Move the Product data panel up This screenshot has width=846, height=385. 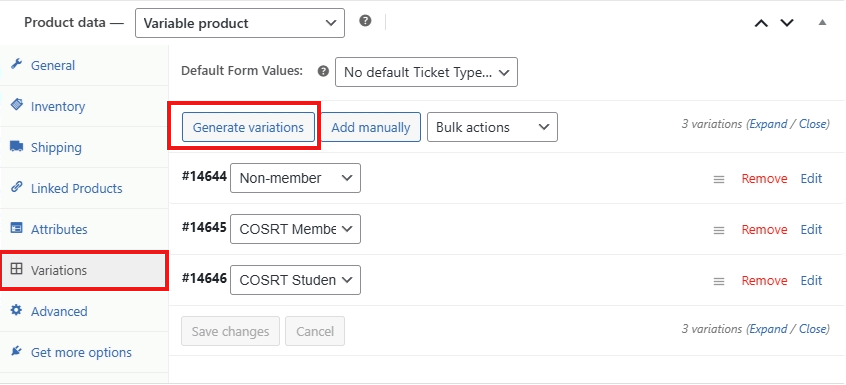pyautogui.click(x=761, y=23)
